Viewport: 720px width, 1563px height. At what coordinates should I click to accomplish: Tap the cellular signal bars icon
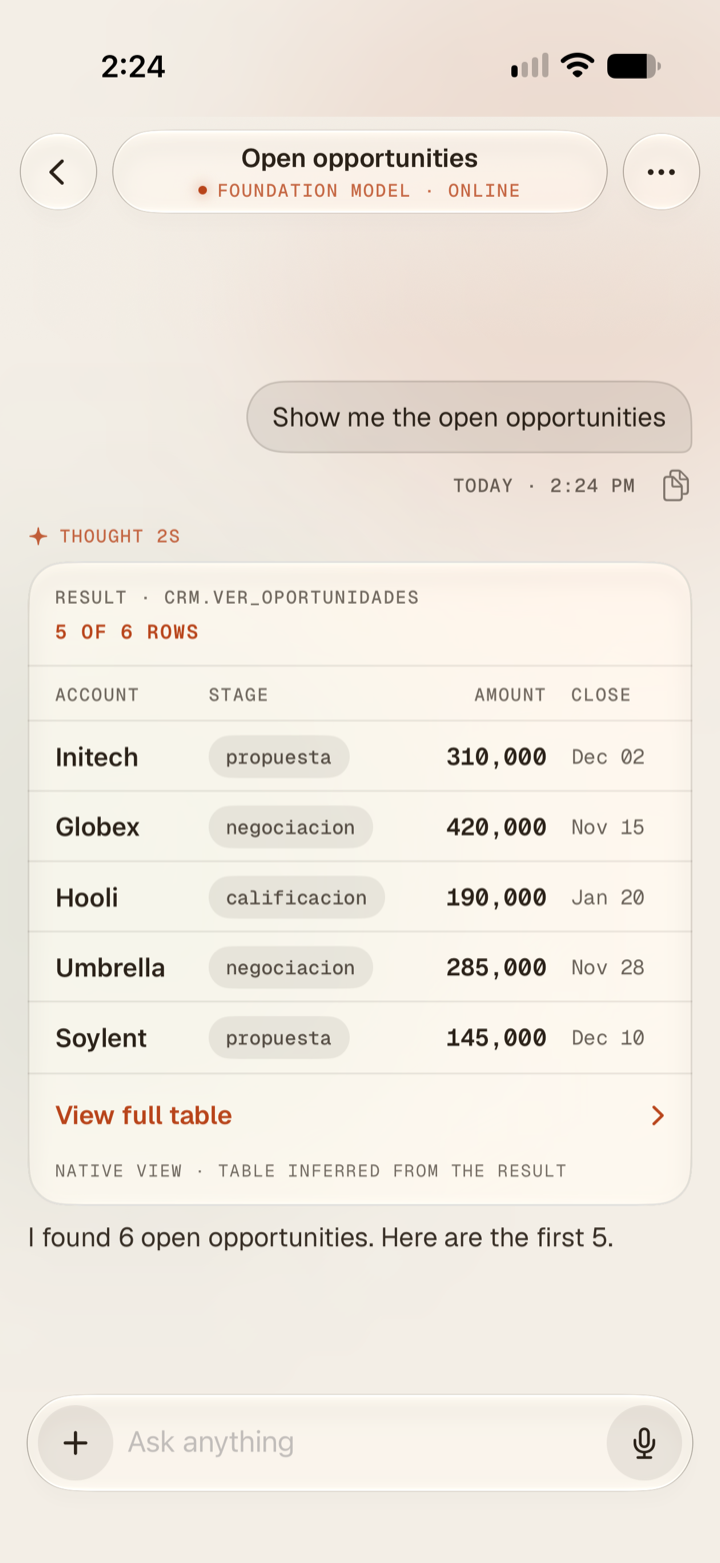pyautogui.click(x=530, y=67)
